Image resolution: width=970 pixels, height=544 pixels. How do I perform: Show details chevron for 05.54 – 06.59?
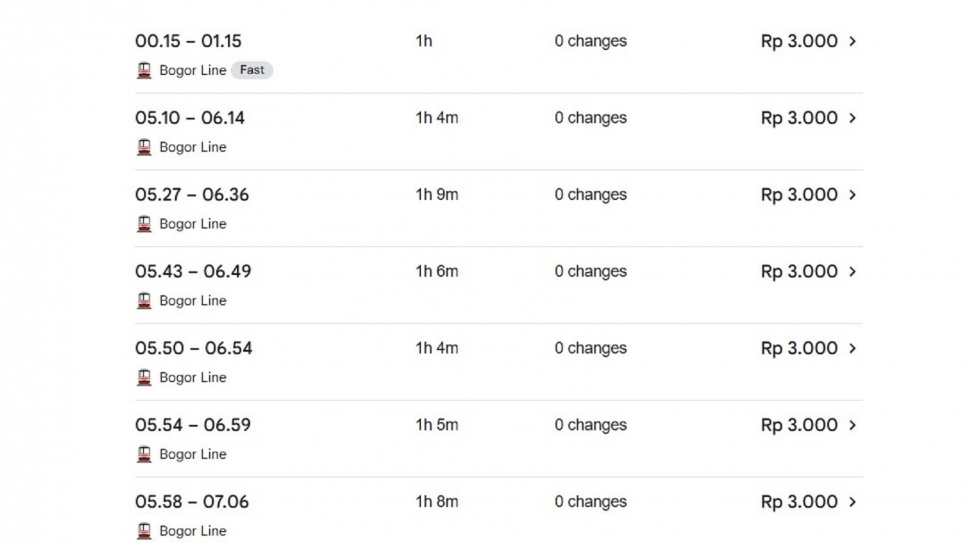(852, 425)
